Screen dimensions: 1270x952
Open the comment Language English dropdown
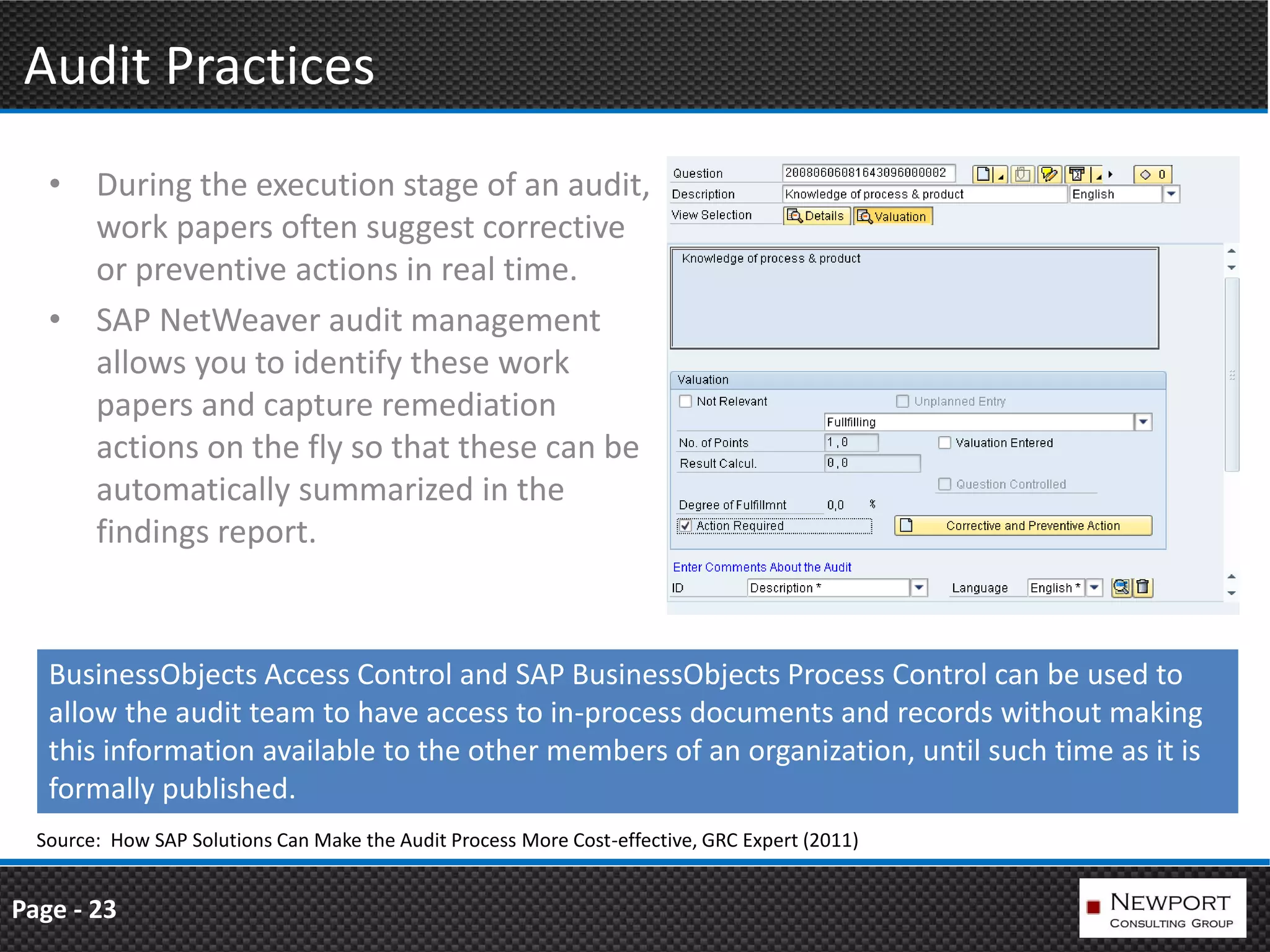(1095, 588)
